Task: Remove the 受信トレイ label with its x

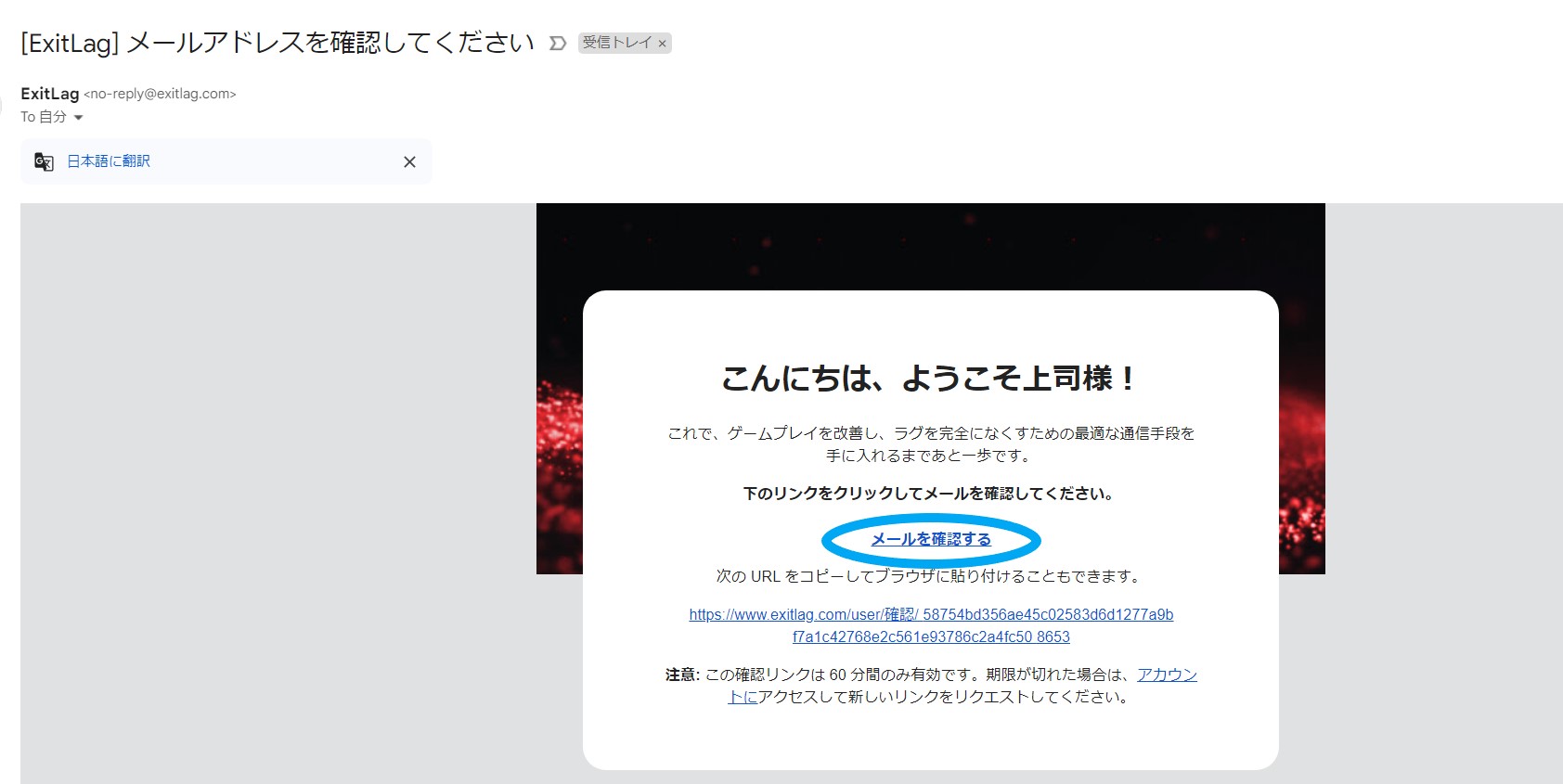Action: tap(662, 44)
